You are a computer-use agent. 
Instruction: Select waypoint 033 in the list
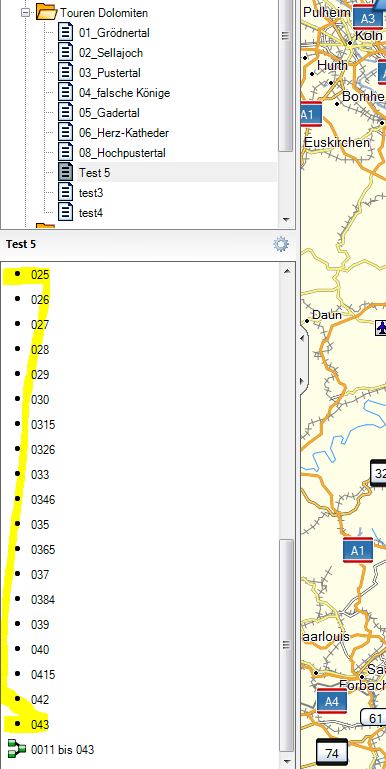(x=40, y=475)
